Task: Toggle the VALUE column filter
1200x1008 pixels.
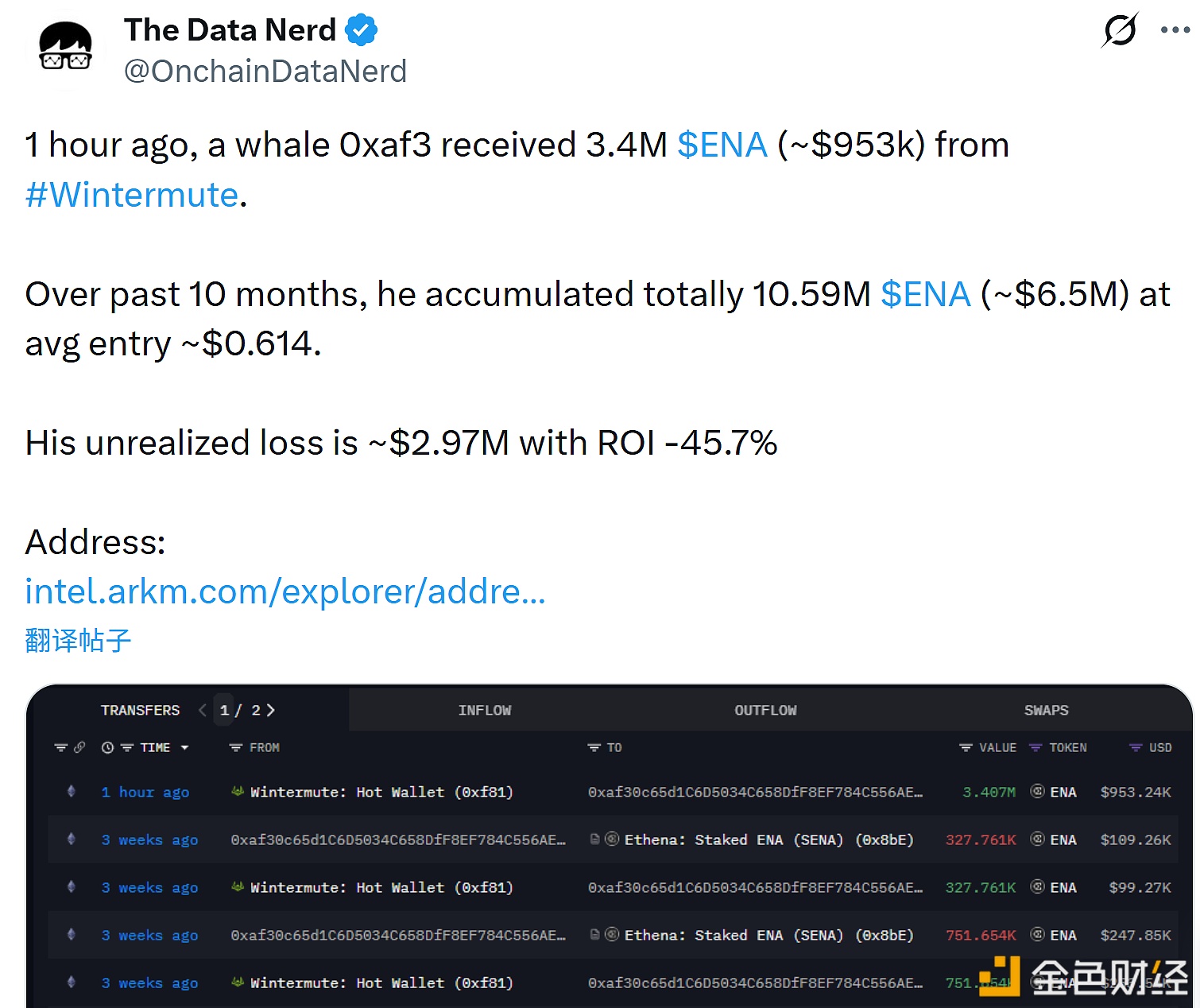Action: (966, 748)
